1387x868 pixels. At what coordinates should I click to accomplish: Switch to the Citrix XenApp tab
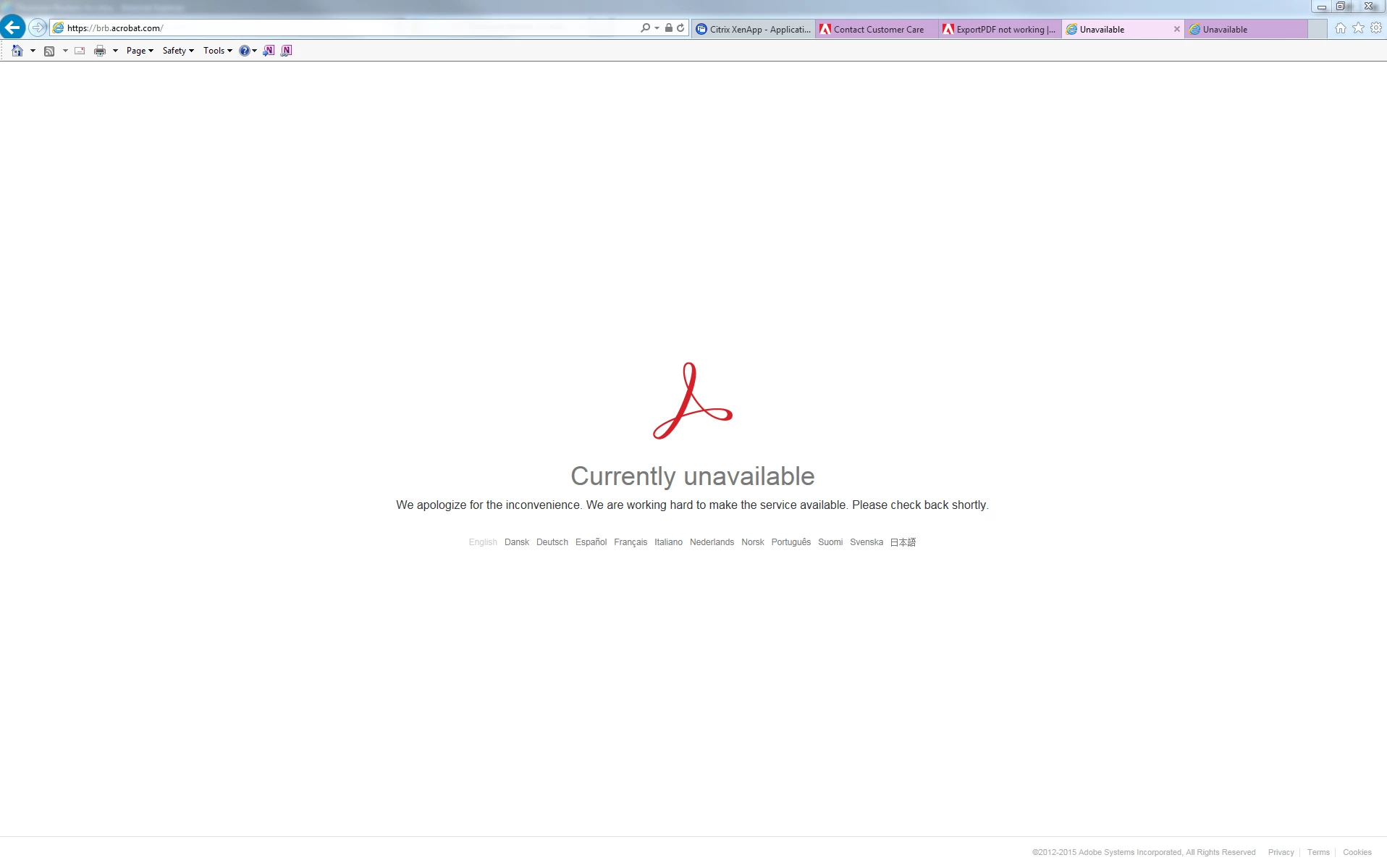(x=754, y=30)
